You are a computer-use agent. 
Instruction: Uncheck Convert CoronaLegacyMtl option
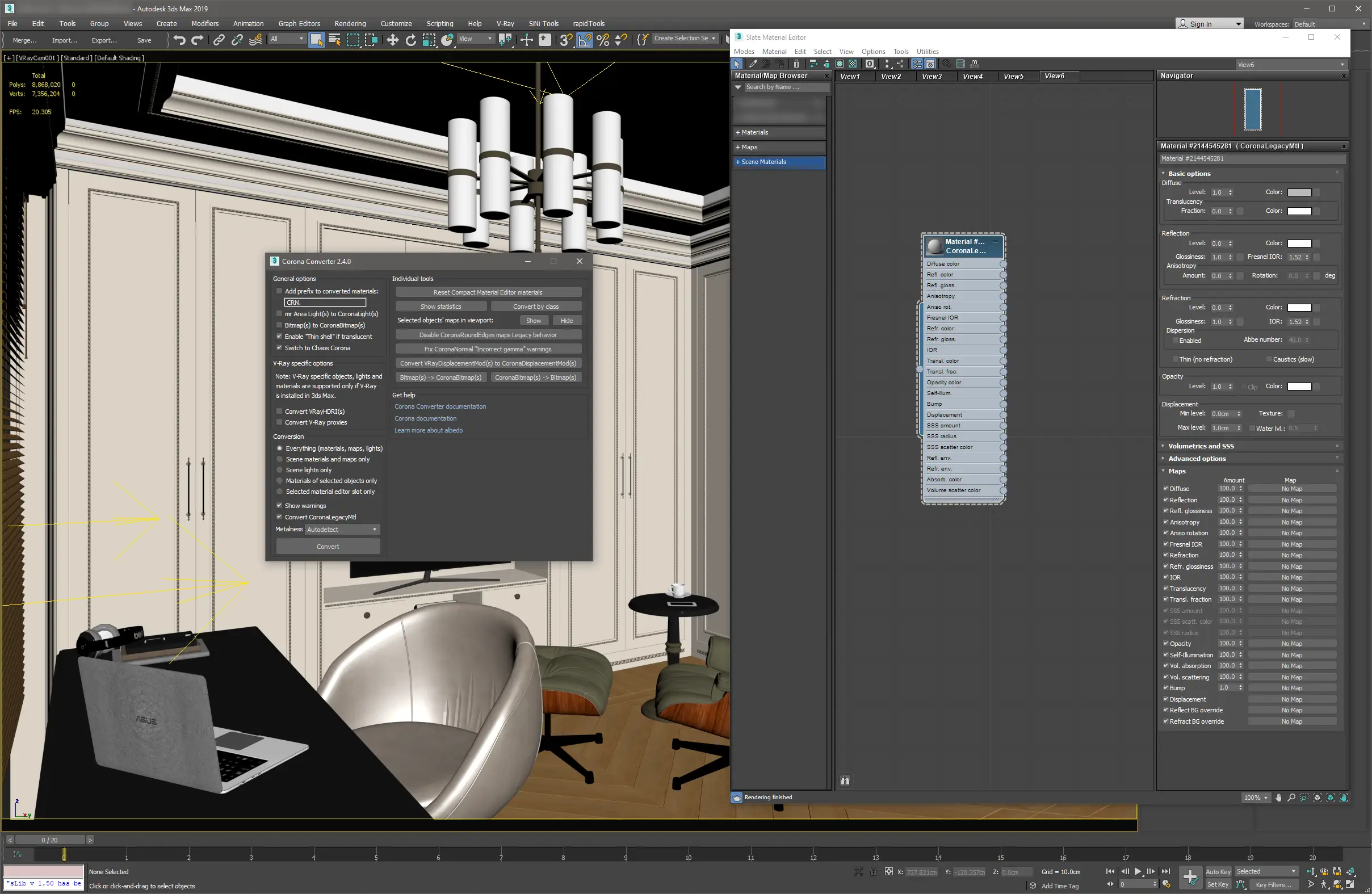(280, 517)
